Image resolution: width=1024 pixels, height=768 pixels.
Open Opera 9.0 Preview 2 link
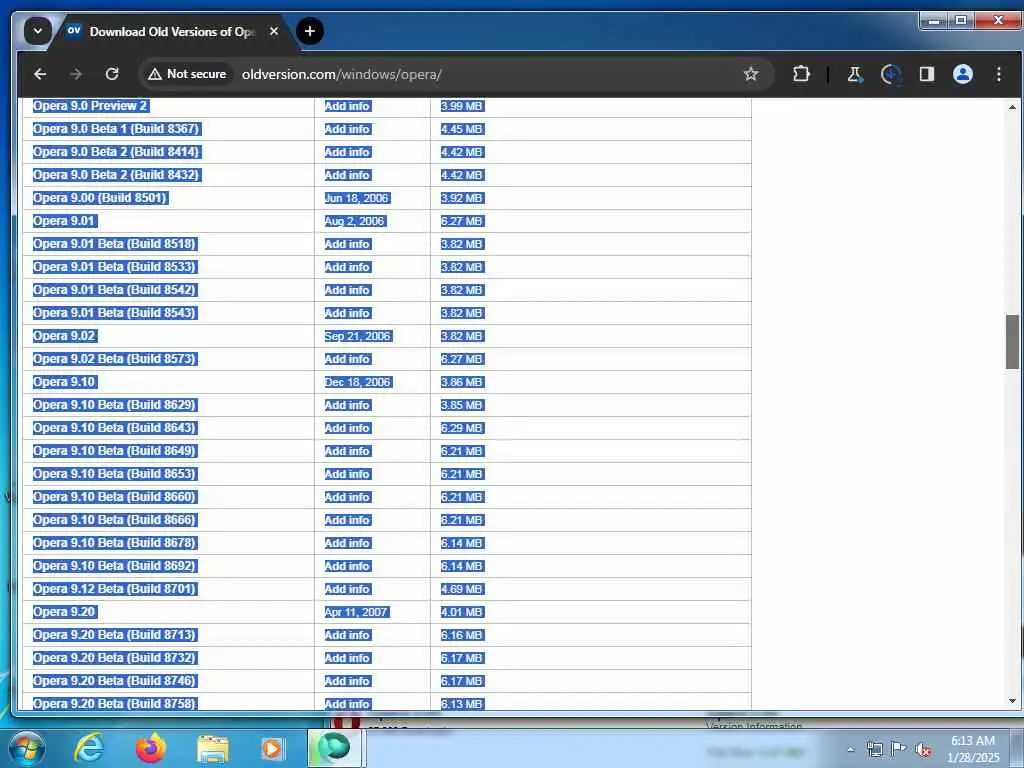tap(91, 106)
